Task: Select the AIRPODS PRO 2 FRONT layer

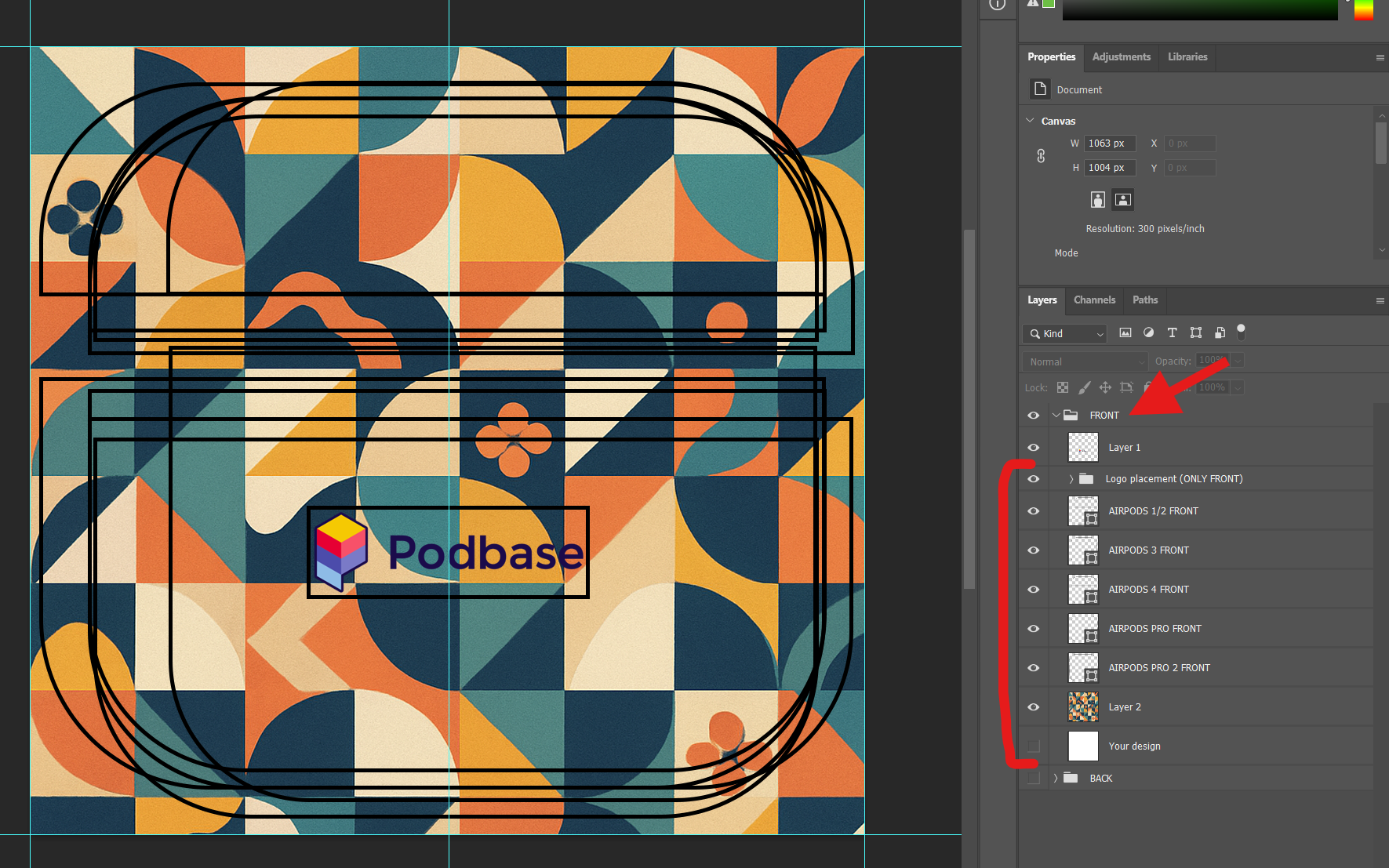Action: click(1158, 668)
